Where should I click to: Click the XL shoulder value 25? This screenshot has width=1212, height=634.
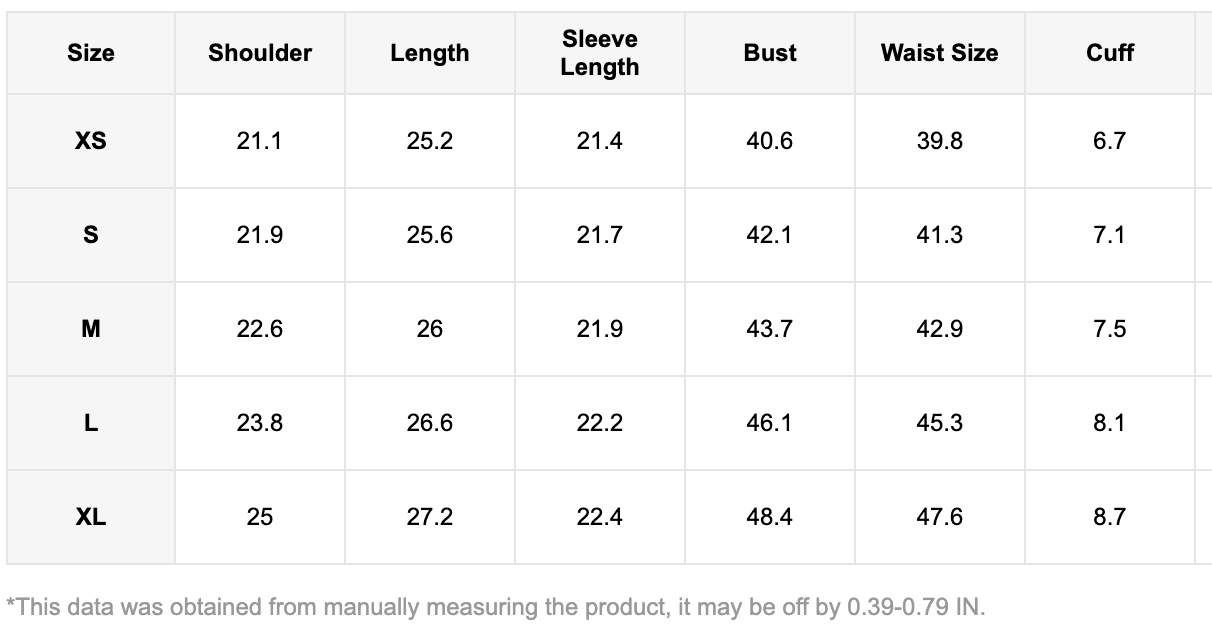260,517
